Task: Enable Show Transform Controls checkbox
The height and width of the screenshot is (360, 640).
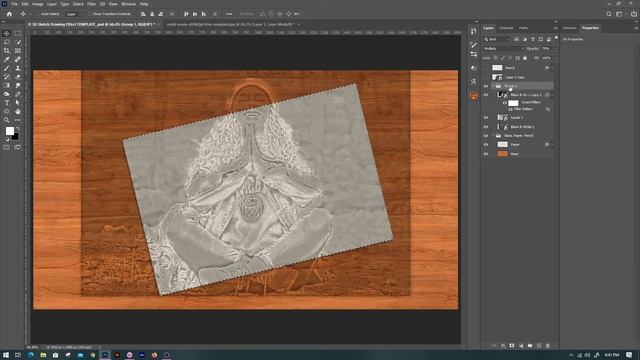Action: coord(91,14)
